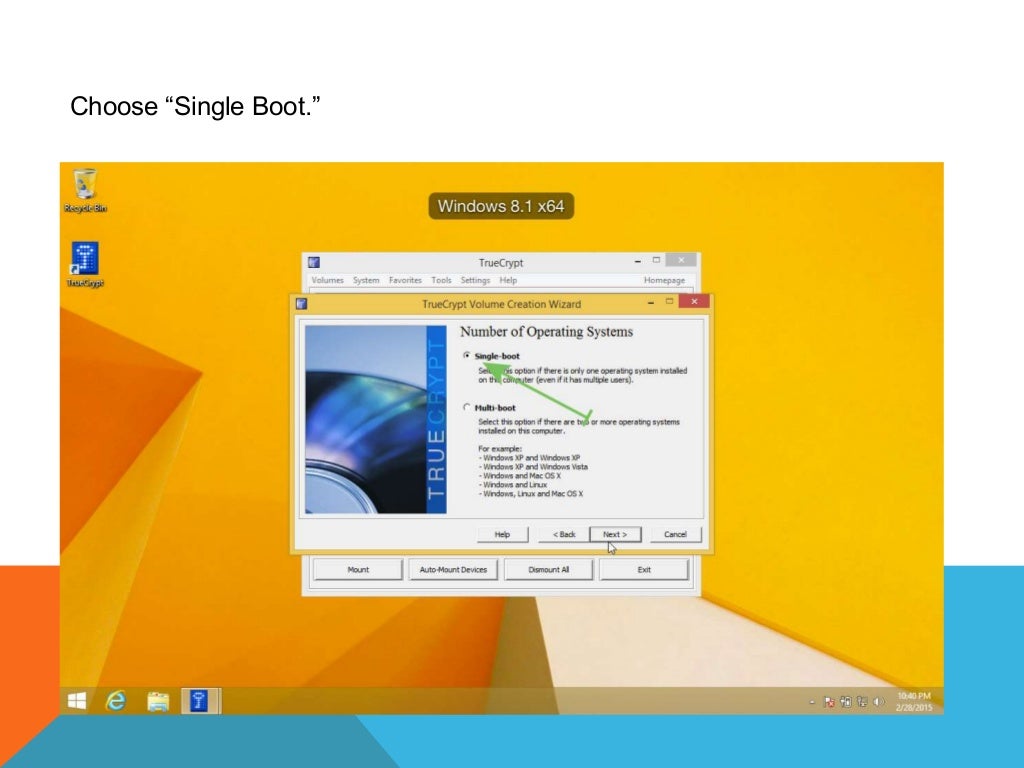Click the Exit button in TrueCrypt window
This screenshot has height=768, width=1024.
644,569
